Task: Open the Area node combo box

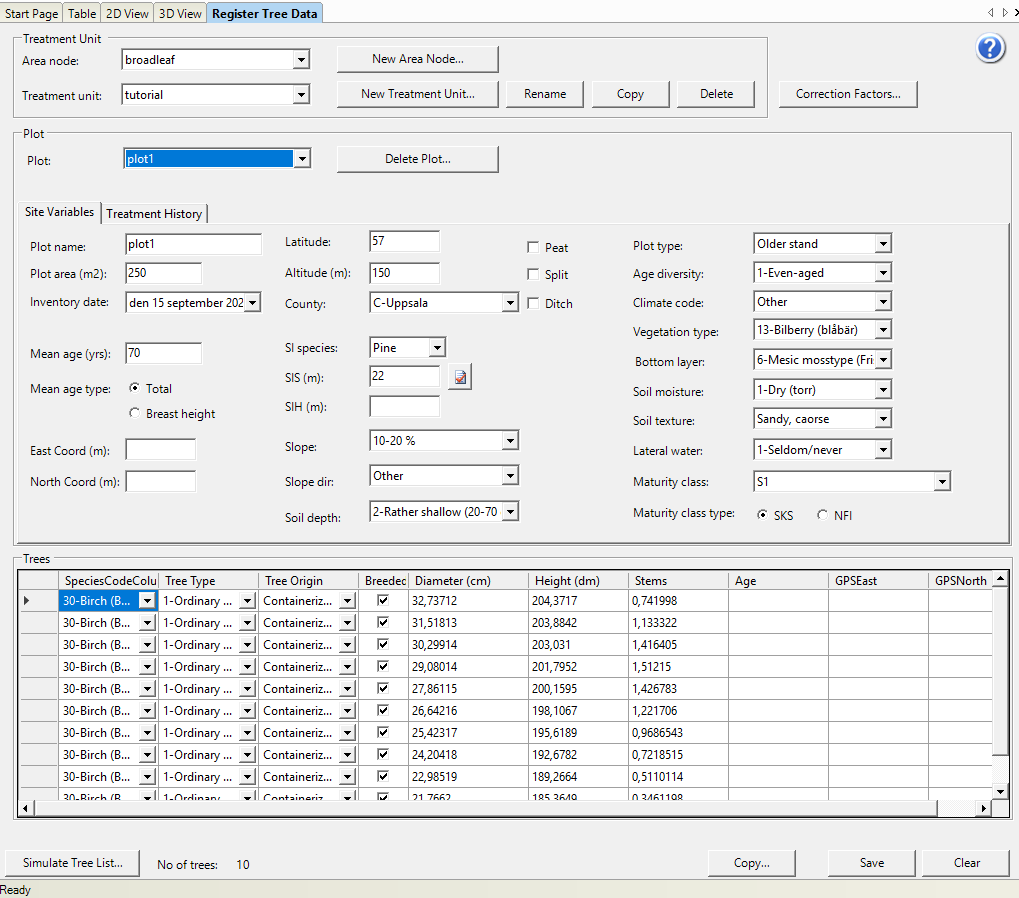Action: coord(301,60)
